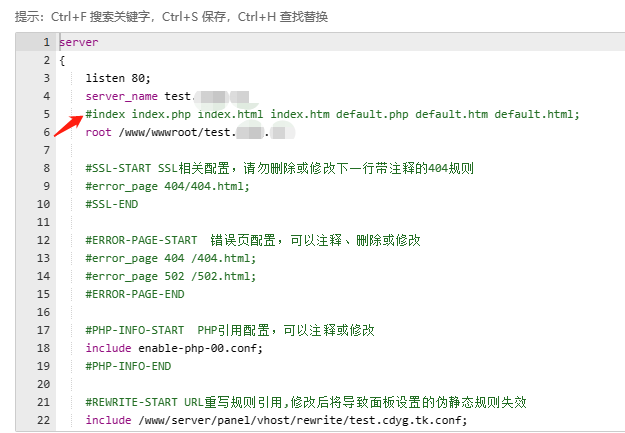The image size is (625, 433).
Task: Click the commented '#index index.php' line
Action: pos(332,114)
